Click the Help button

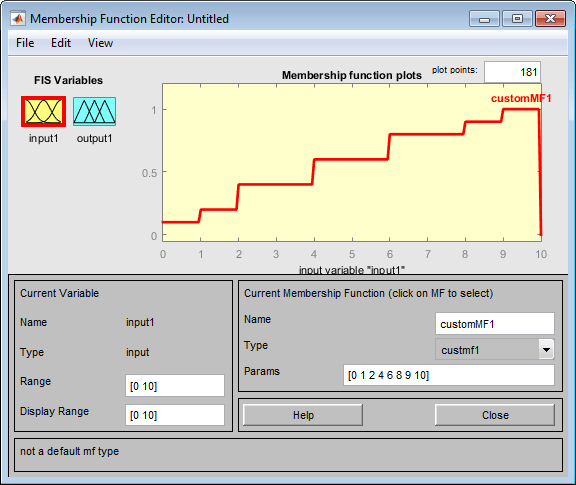(x=303, y=415)
